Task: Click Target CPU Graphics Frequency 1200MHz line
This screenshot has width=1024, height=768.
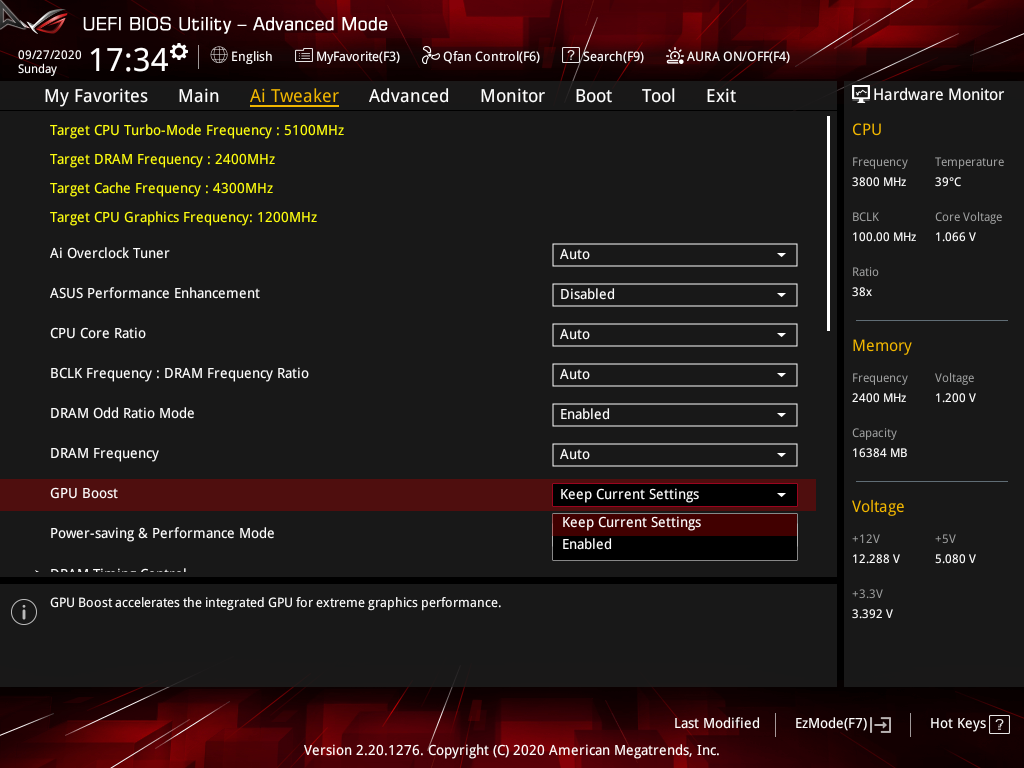Action: click(x=184, y=217)
